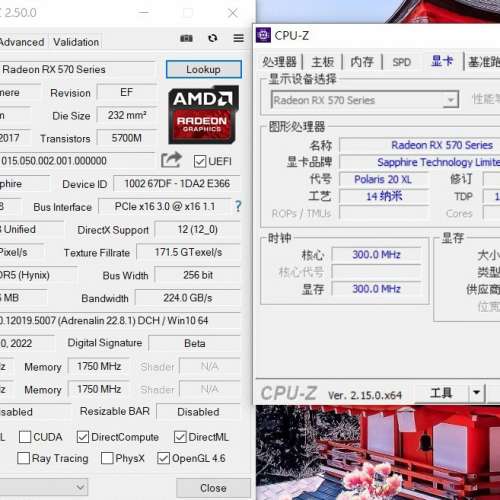Click the BIOS export share icon
Viewport: 500px width, 500px height.
point(171,160)
